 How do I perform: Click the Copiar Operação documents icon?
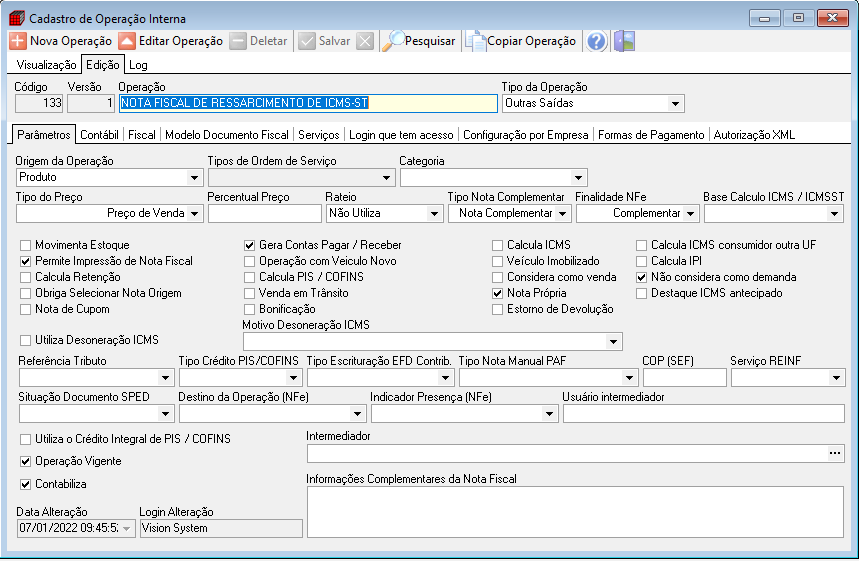coord(476,41)
